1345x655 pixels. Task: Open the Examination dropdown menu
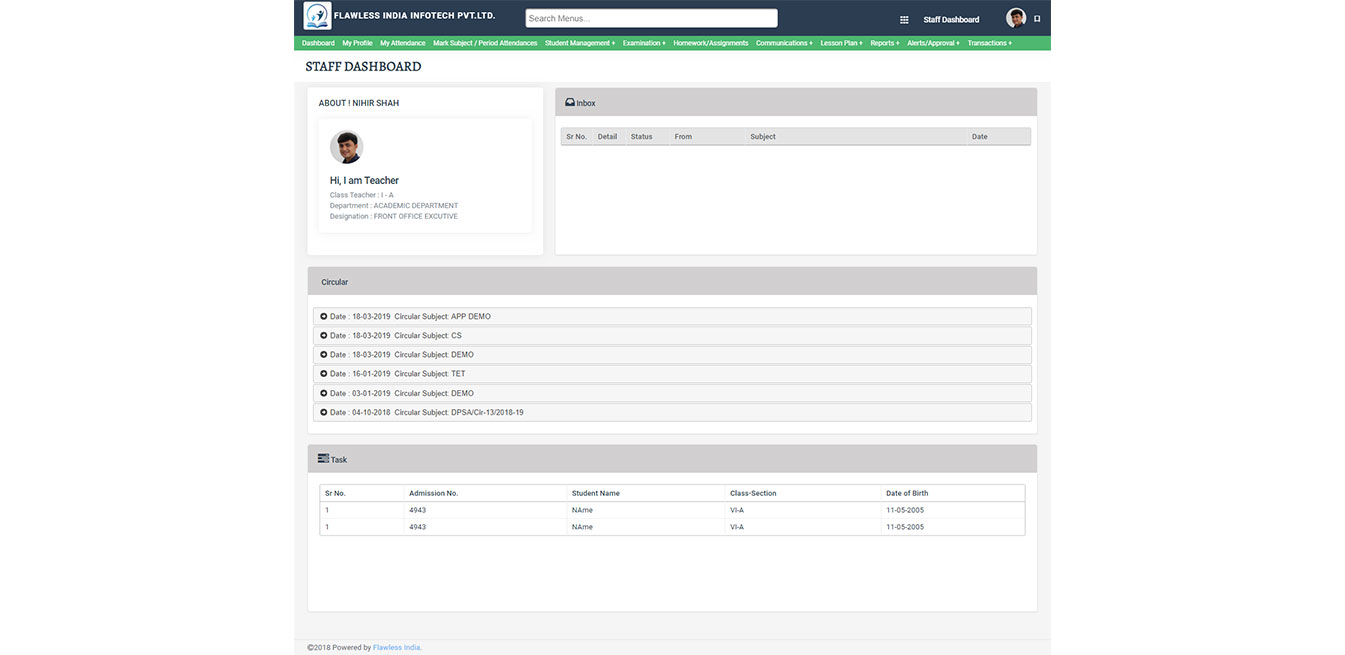click(644, 43)
